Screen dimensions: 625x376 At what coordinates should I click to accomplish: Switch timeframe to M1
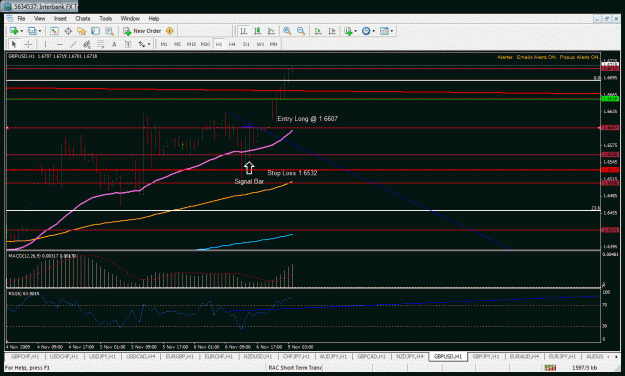164,44
